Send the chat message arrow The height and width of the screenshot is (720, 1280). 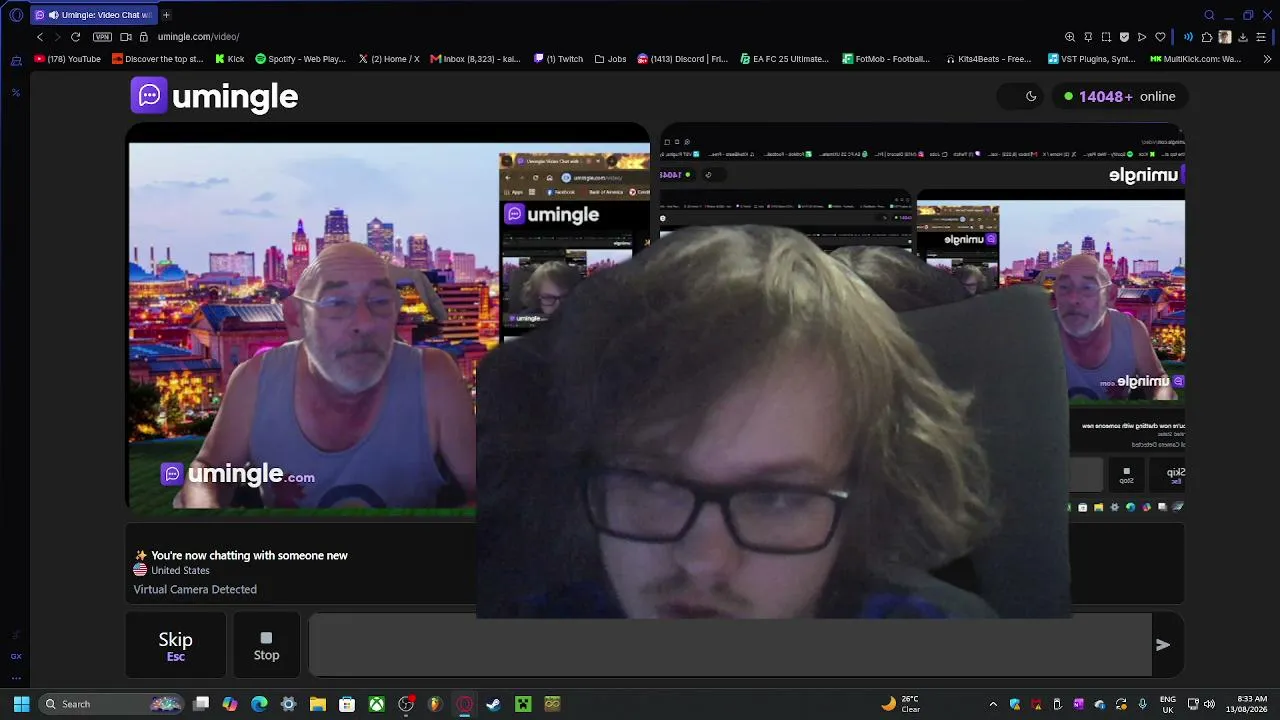click(1163, 645)
